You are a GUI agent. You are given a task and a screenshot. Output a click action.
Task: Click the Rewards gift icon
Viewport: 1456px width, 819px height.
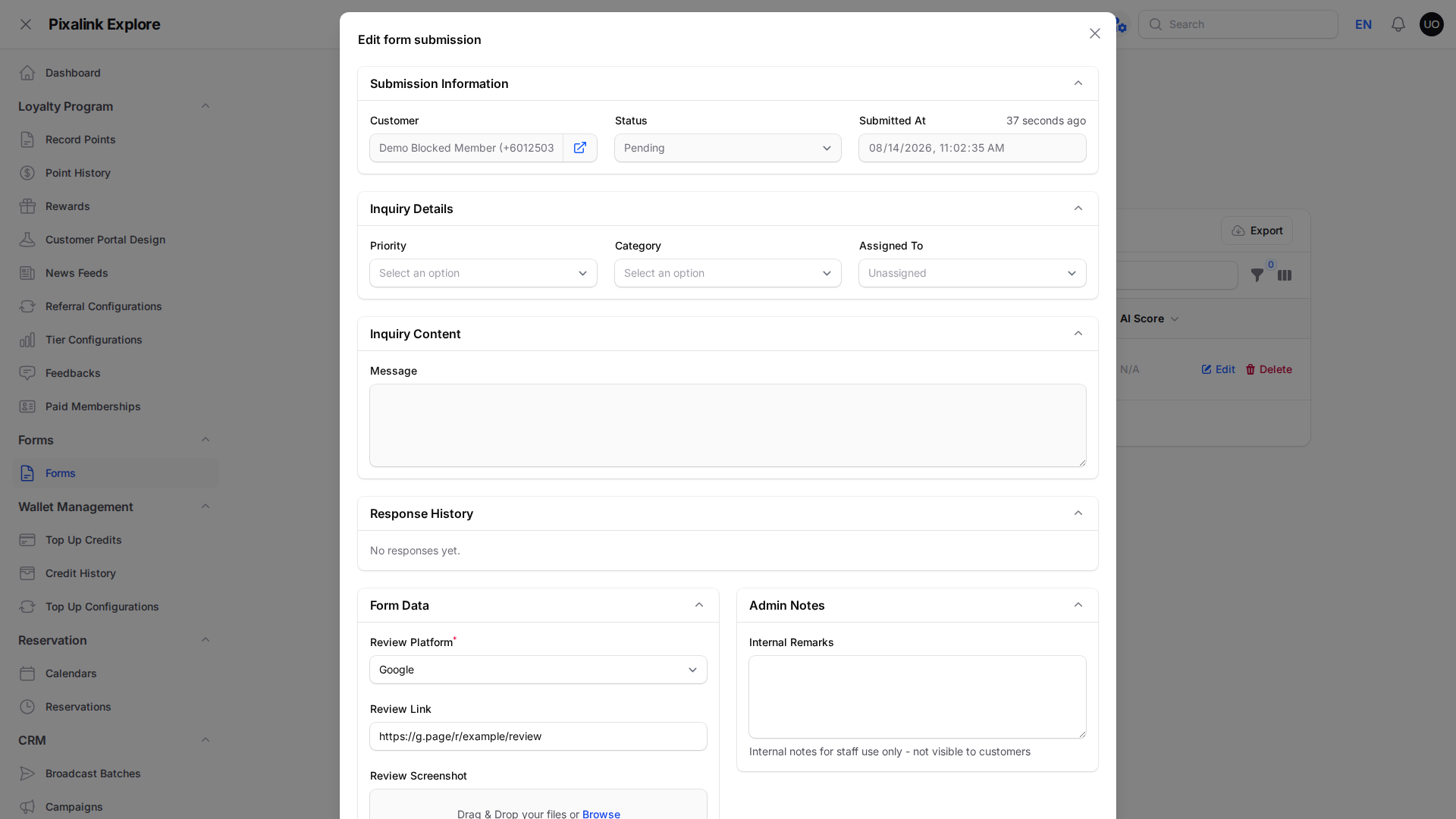pos(27,206)
